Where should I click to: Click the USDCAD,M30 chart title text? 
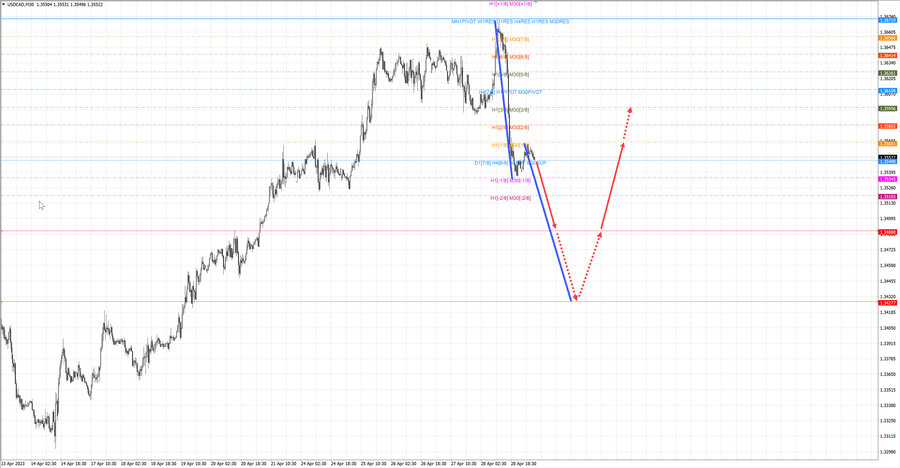(x=20, y=4)
